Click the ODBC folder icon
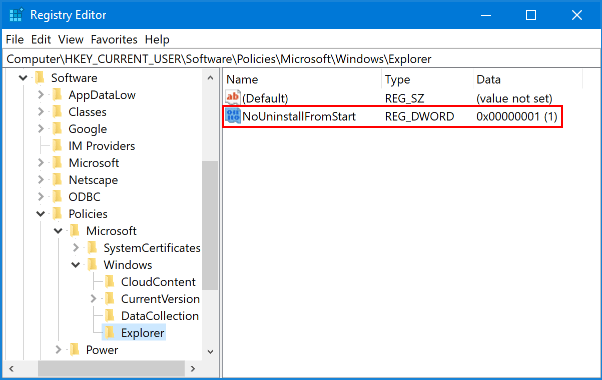 pos(57,197)
